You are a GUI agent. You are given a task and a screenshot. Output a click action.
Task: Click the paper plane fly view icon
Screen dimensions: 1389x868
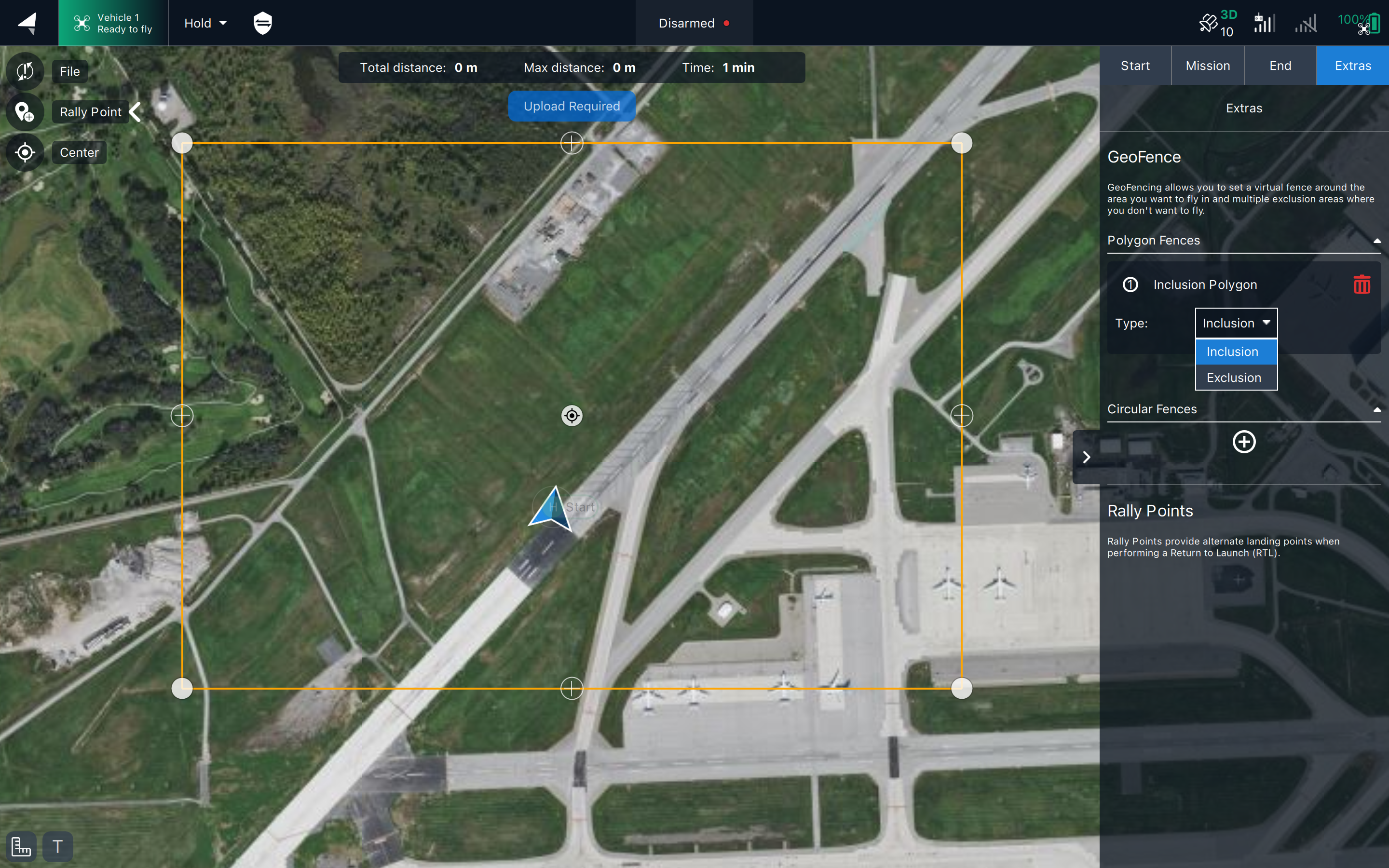(x=27, y=23)
